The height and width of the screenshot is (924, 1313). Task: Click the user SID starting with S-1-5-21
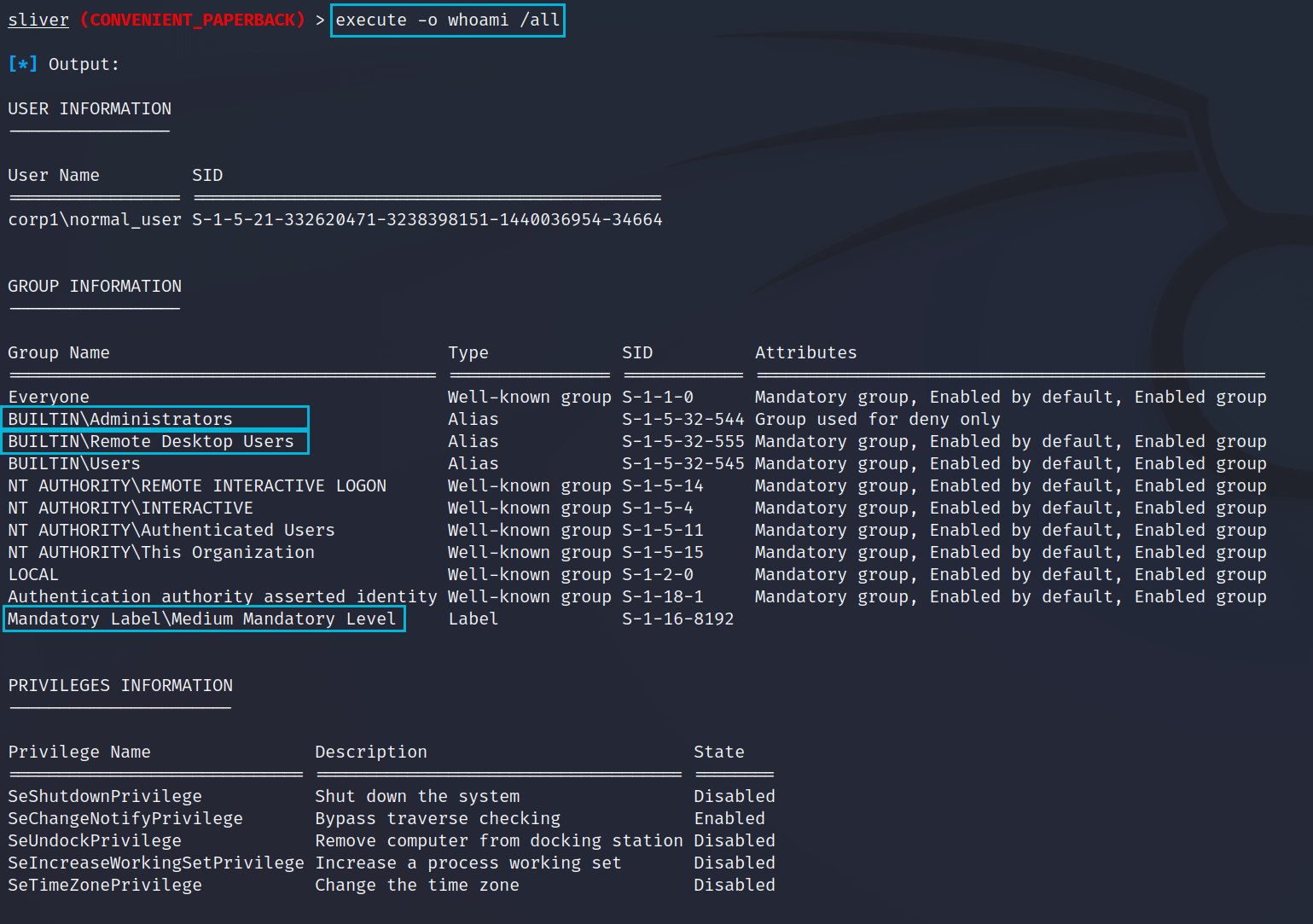click(427, 219)
